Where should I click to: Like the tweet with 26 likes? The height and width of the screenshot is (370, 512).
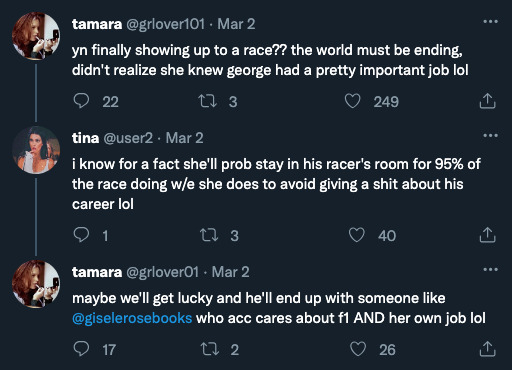tap(358, 349)
